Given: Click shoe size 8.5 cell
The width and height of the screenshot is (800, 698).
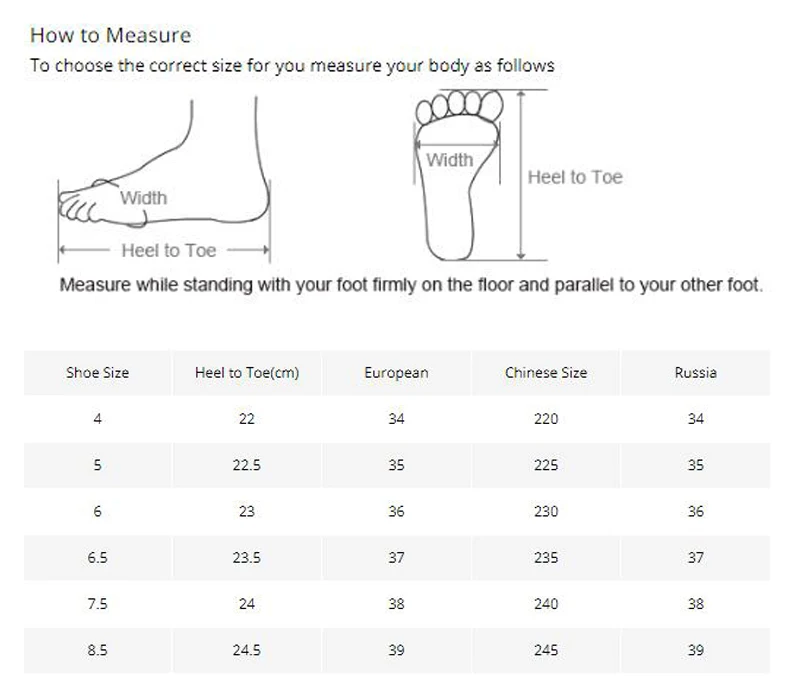Looking at the screenshot, I should pos(97,651).
